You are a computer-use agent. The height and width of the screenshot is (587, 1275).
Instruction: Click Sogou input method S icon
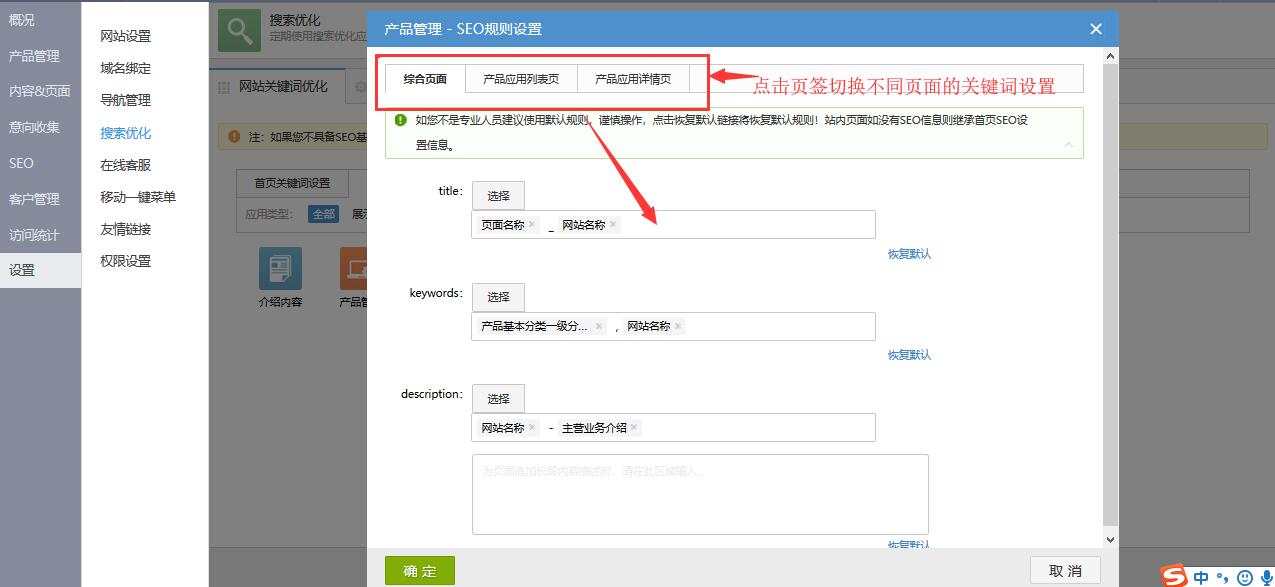pyautogui.click(x=1174, y=576)
